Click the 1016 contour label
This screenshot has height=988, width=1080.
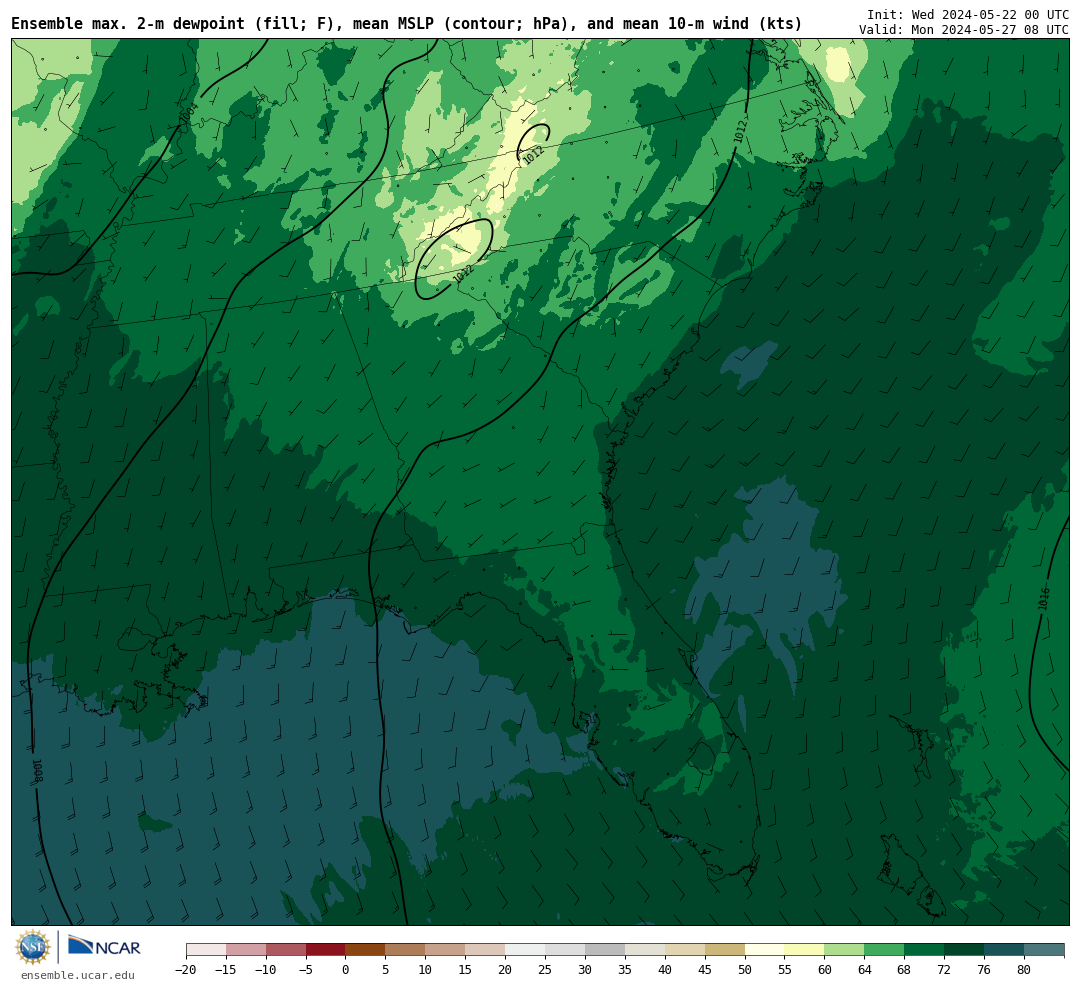[x=1044, y=599]
